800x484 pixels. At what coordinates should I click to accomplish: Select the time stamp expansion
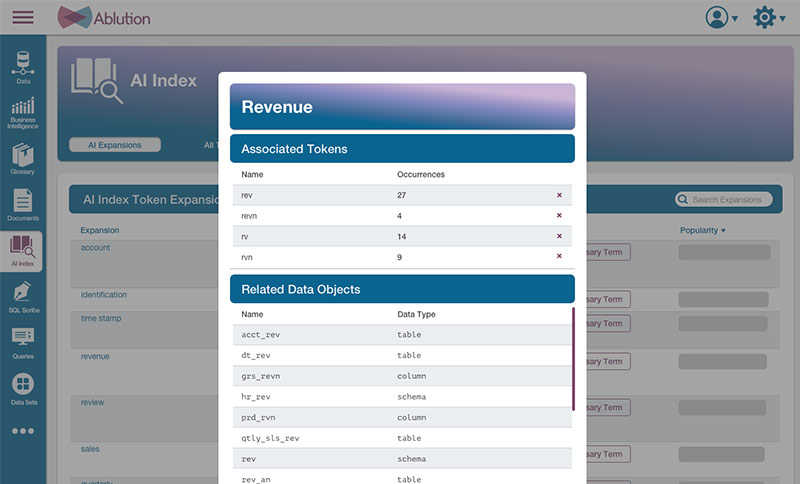pos(101,318)
